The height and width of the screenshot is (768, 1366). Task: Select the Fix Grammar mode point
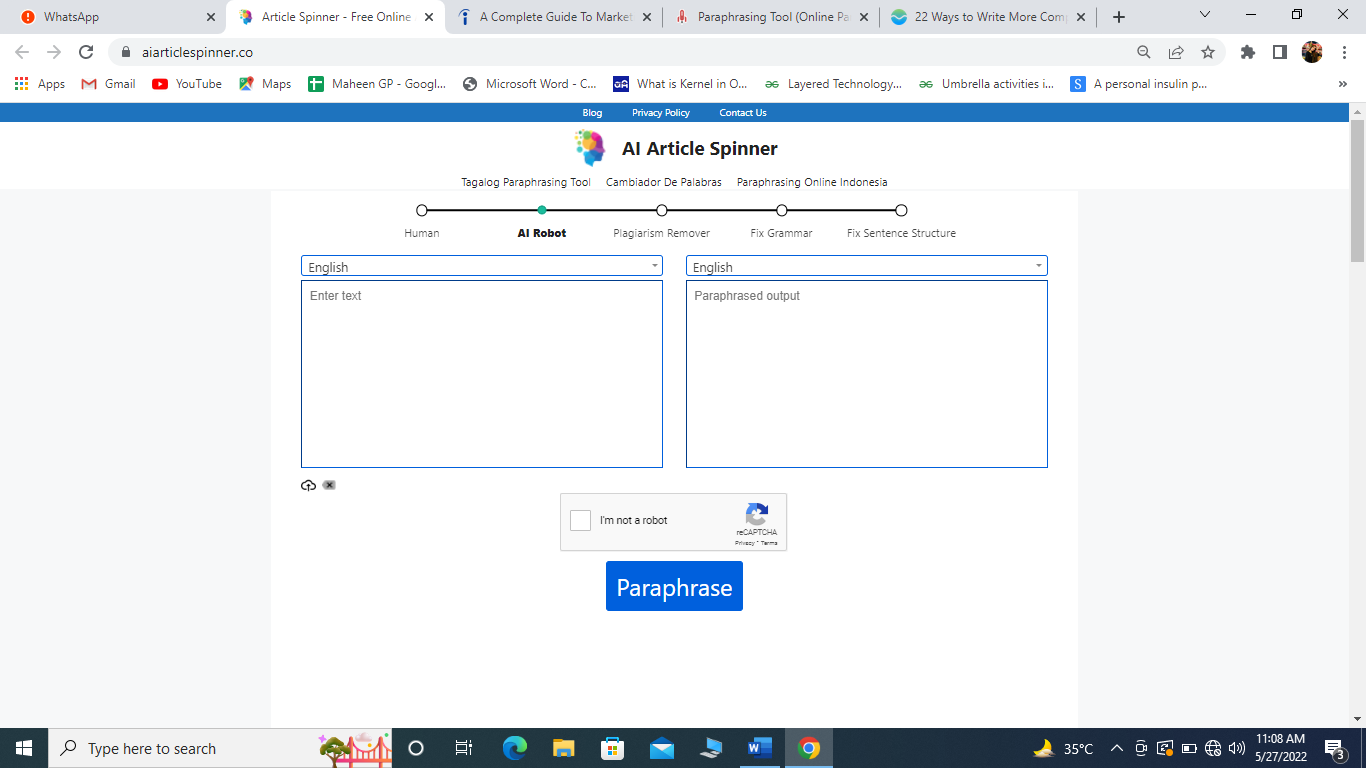tap(782, 210)
